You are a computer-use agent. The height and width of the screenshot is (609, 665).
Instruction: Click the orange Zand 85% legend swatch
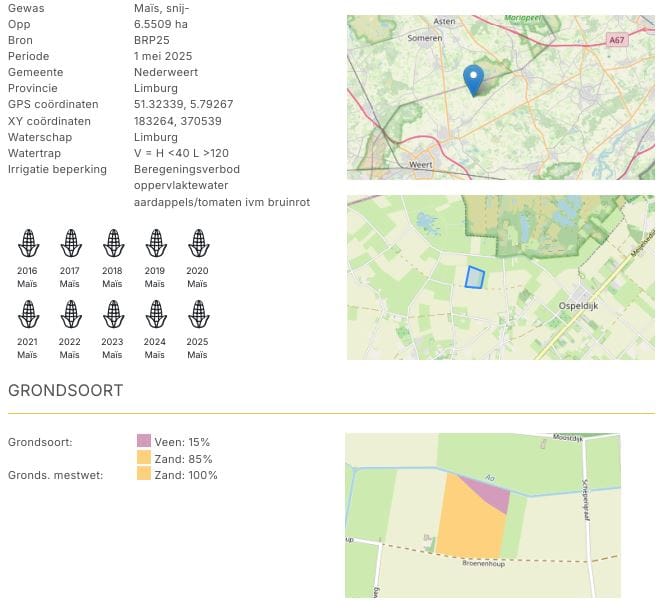[143, 458]
